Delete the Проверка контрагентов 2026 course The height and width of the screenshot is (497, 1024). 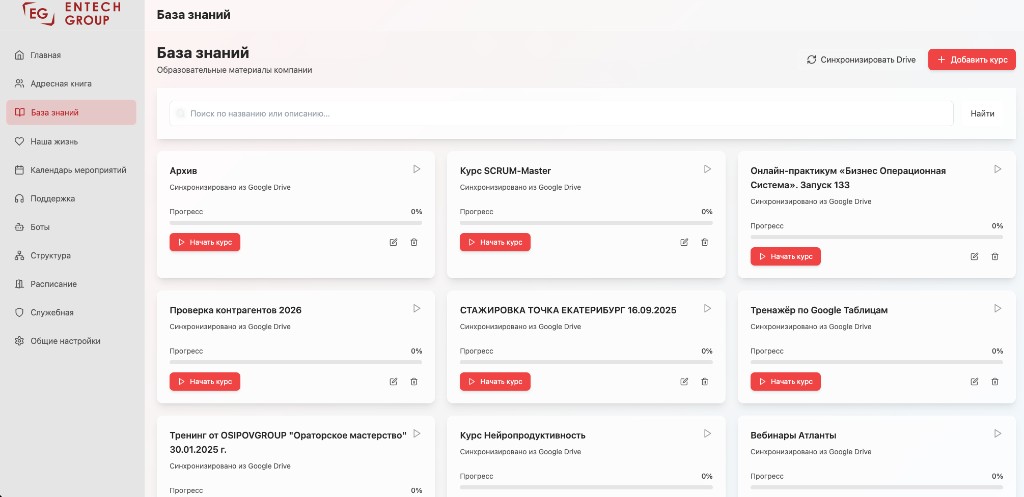(x=414, y=381)
